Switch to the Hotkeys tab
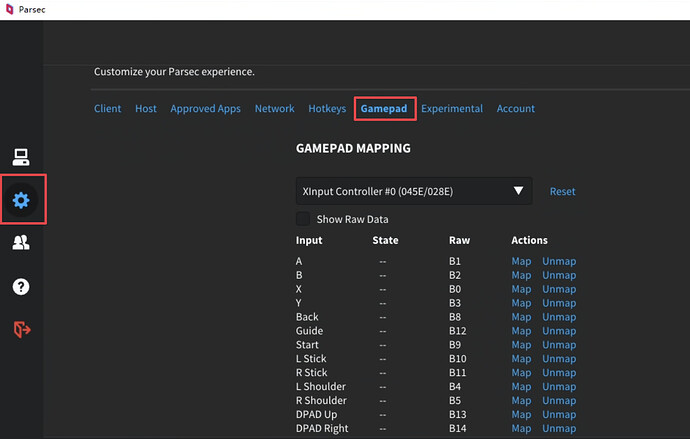 [327, 109]
